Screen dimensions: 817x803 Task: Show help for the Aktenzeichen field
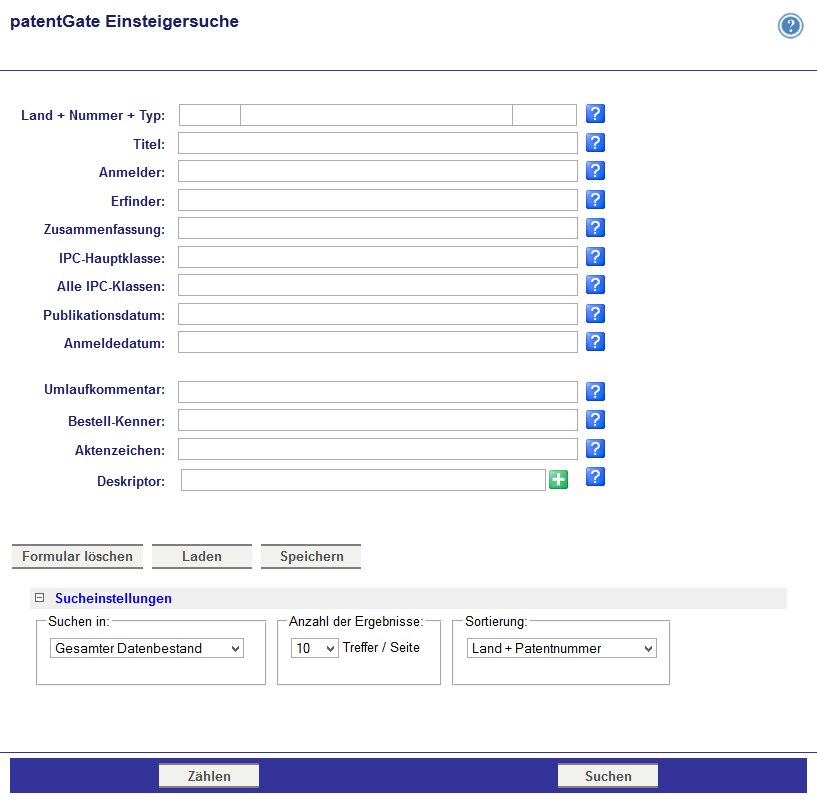595,449
